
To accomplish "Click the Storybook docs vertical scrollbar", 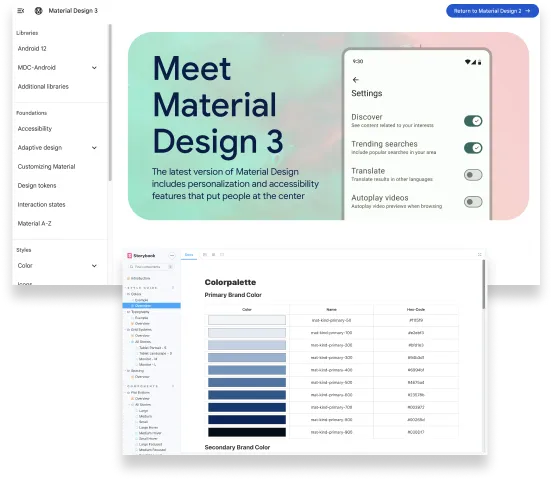I will coord(484,284).
